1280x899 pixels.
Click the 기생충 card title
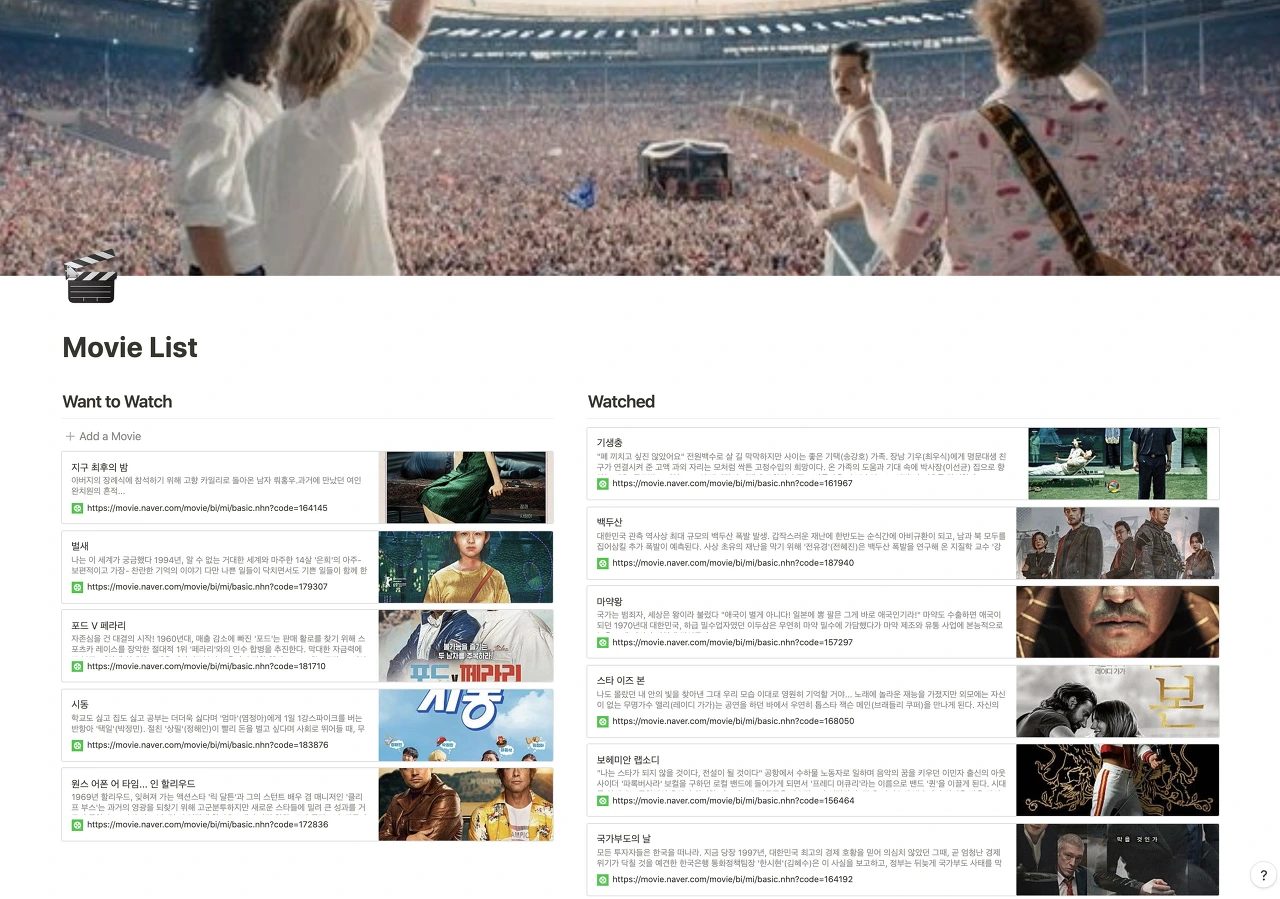click(610, 442)
